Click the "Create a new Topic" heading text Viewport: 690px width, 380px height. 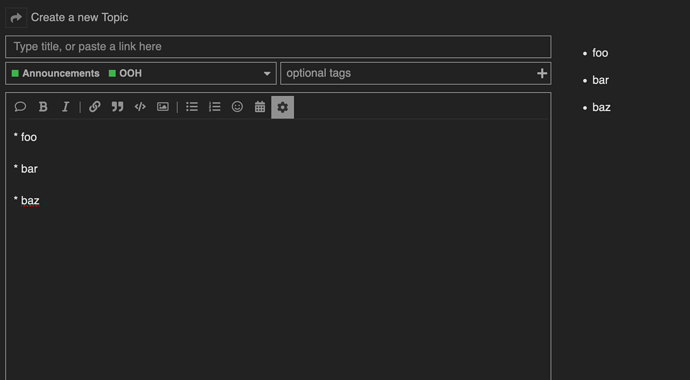click(x=80, y=18)
